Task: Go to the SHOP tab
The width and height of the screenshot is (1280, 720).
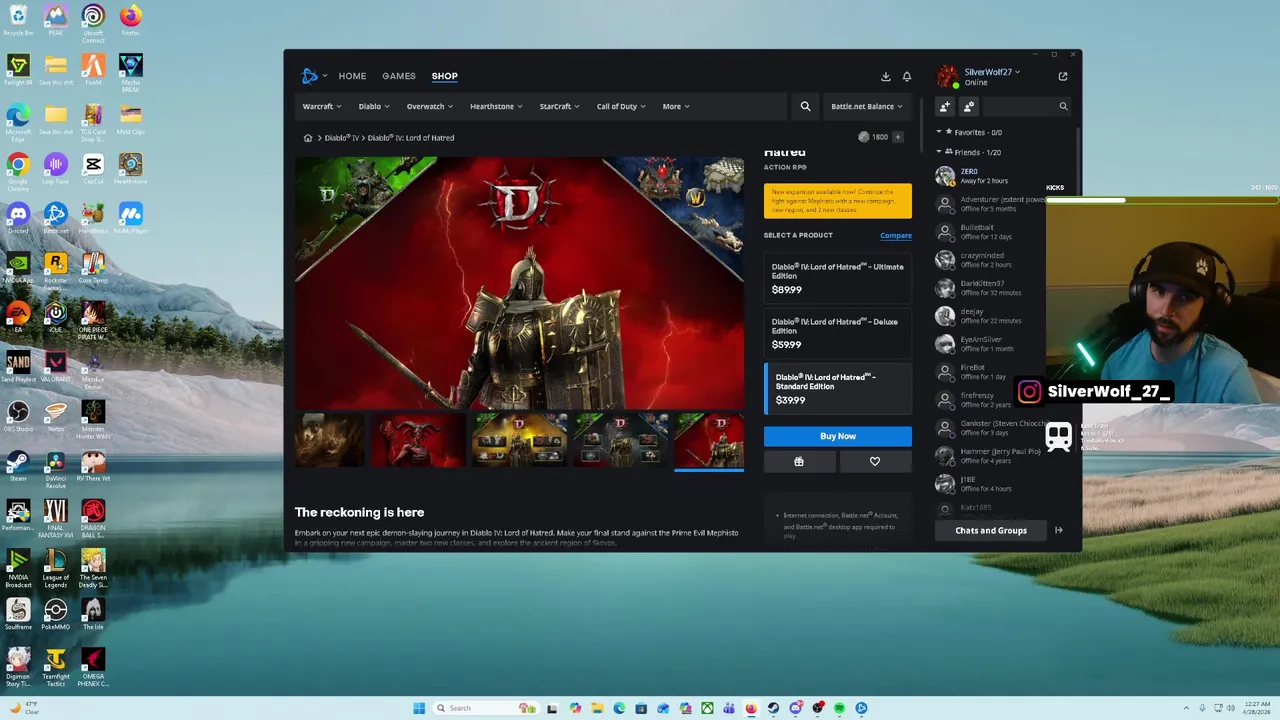Action: coord(444,76)
